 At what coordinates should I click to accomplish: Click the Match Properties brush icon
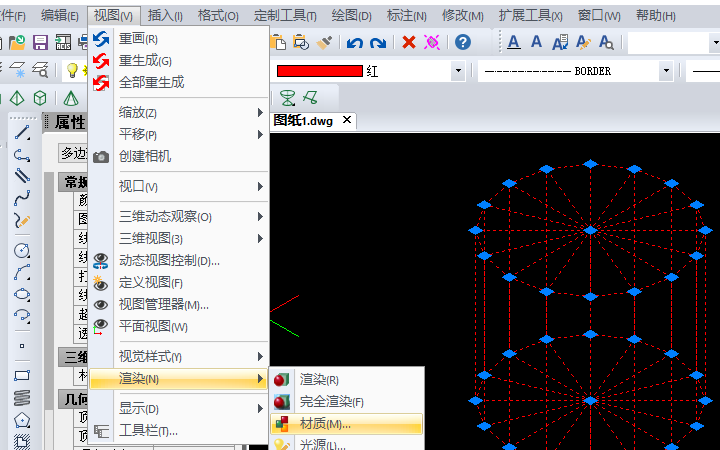(325, 42)
